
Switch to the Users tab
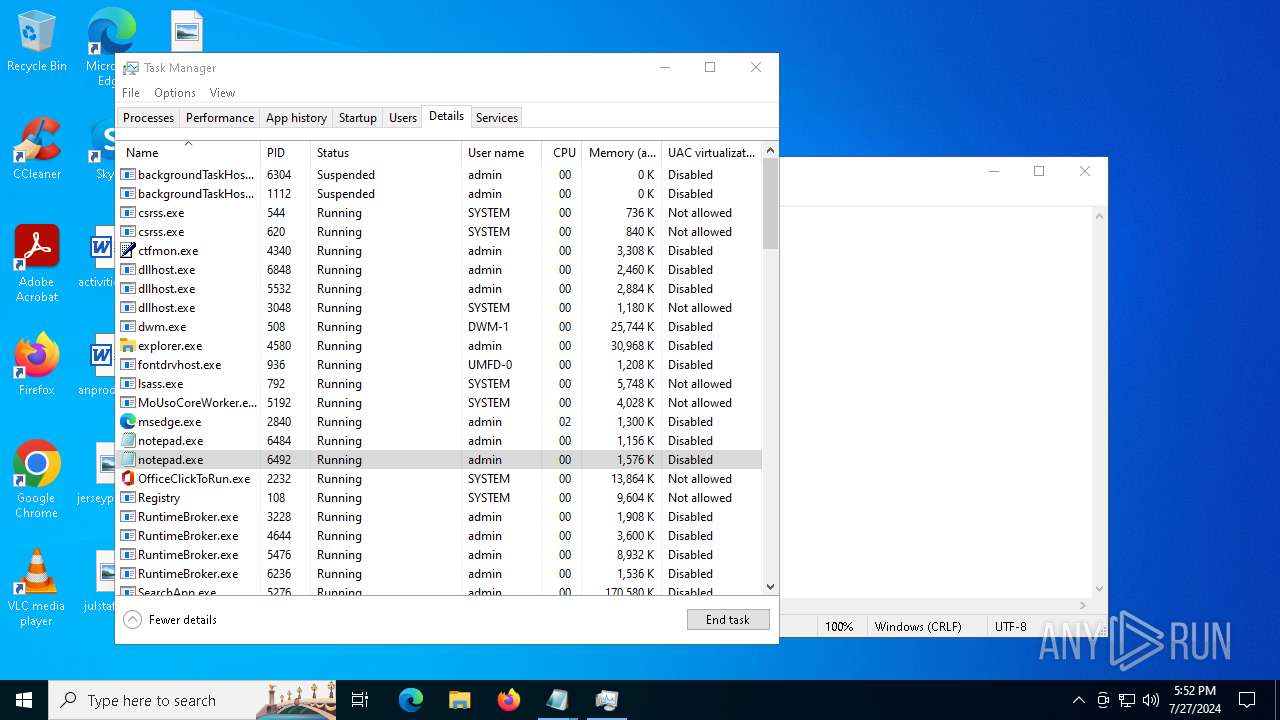(x=402, y=118)
